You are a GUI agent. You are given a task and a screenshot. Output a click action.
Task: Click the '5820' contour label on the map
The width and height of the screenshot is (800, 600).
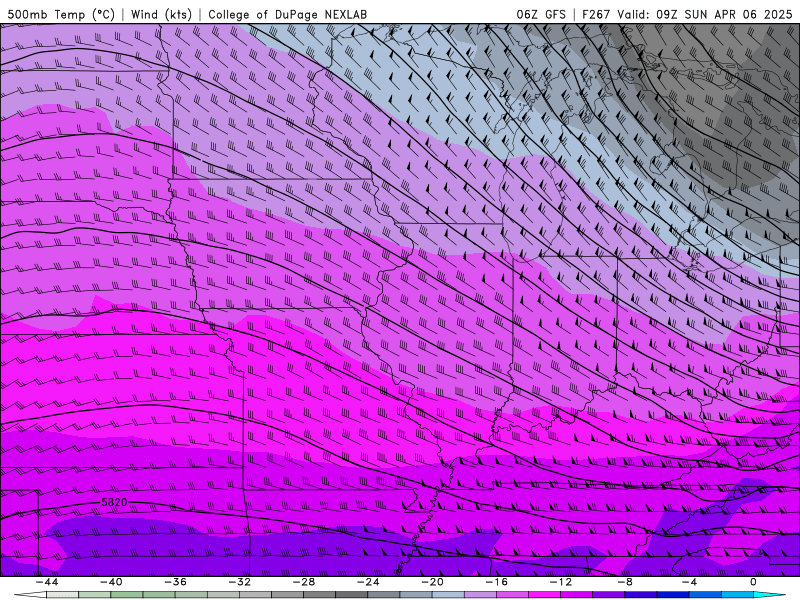coord(114,503)
